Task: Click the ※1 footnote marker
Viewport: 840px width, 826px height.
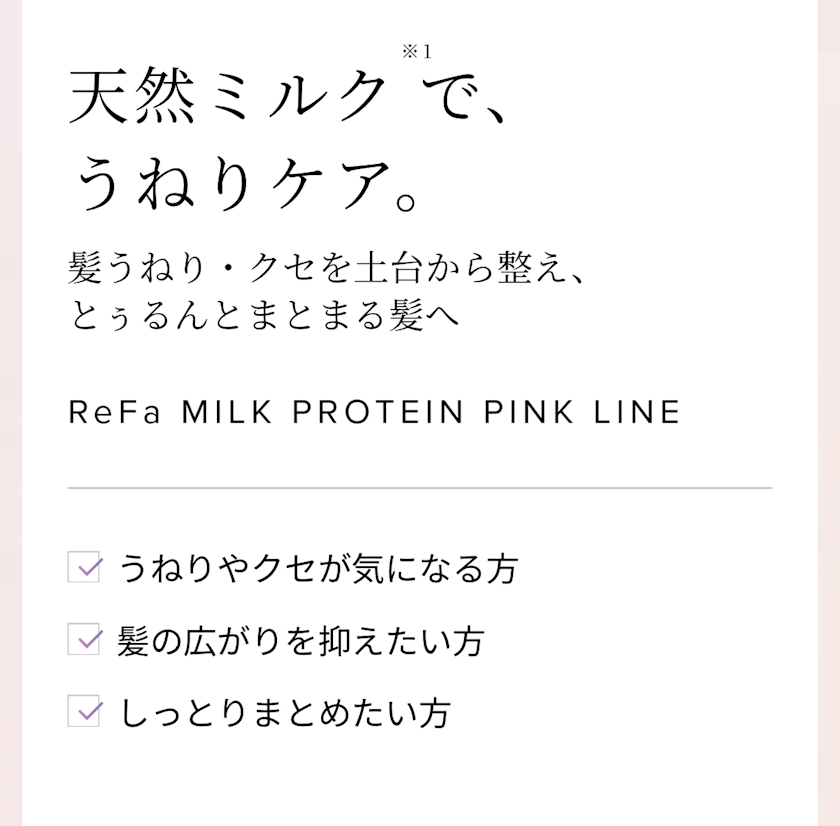Action: click(417, 53)
